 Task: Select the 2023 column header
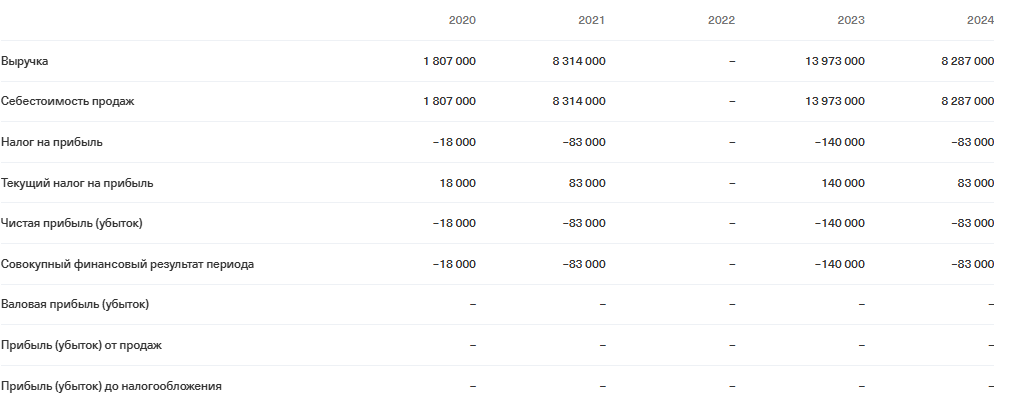(x=851, y=20)
